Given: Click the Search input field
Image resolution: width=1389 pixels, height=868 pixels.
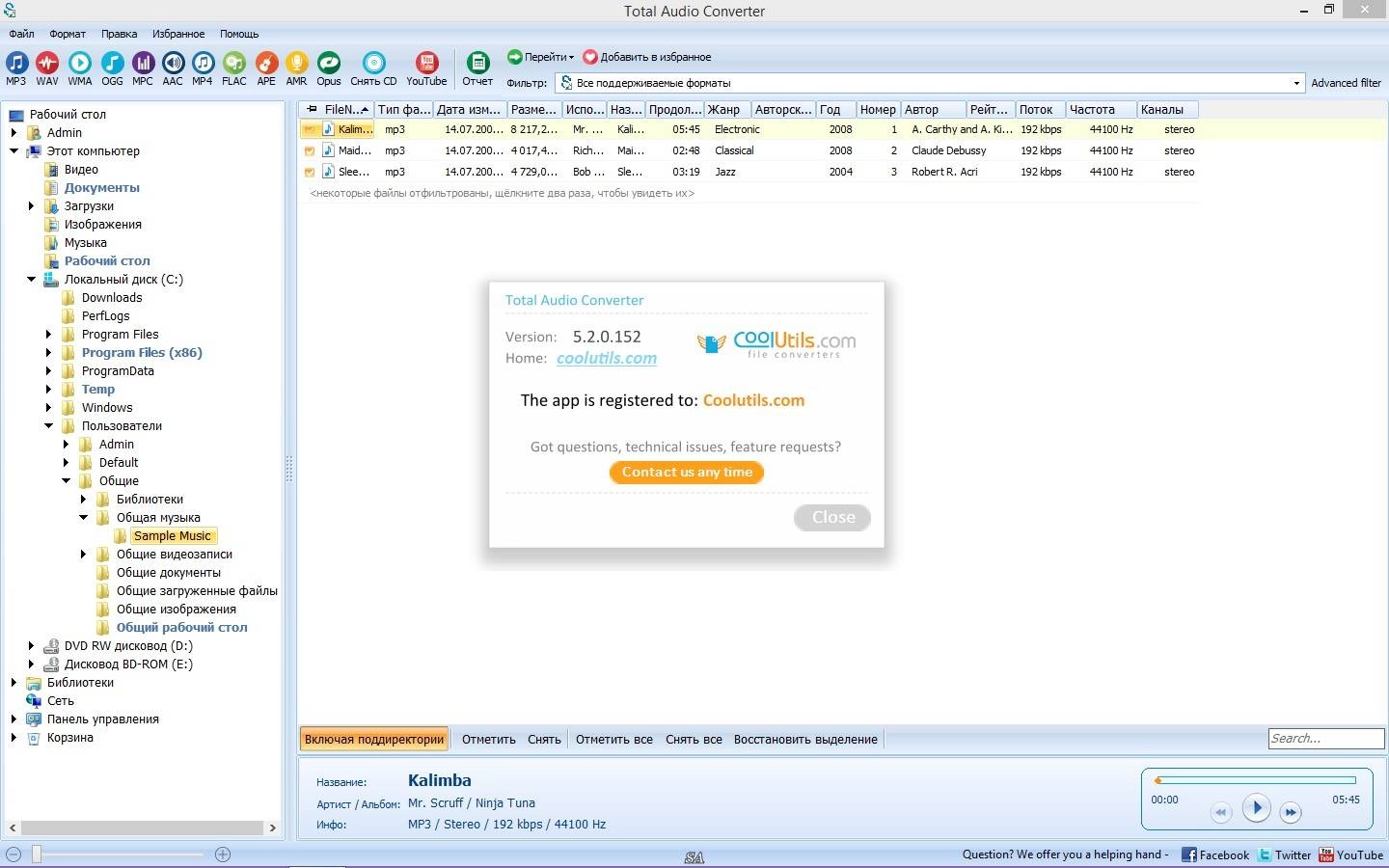Looking at the screenshot, I should (1326, 739).
